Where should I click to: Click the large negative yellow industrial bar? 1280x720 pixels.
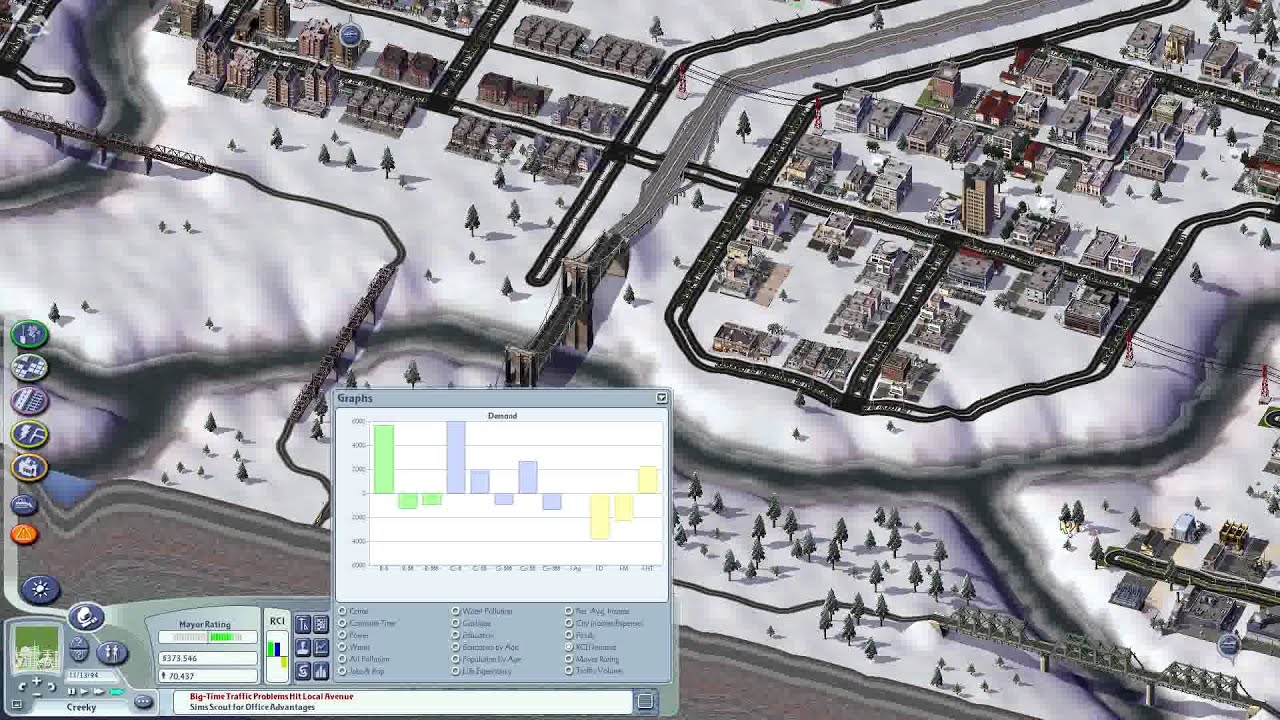coord(599,516)
